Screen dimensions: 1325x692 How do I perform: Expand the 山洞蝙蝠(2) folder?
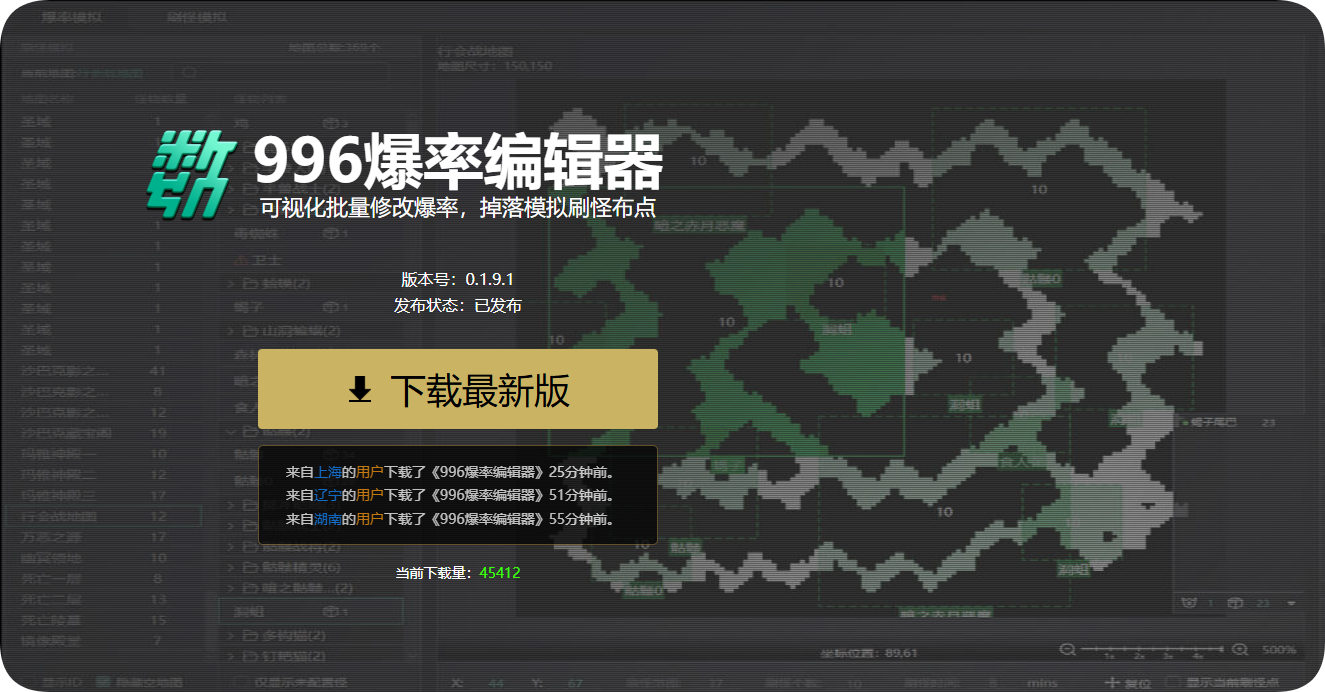pyautogui.click(x=231, y=331)
